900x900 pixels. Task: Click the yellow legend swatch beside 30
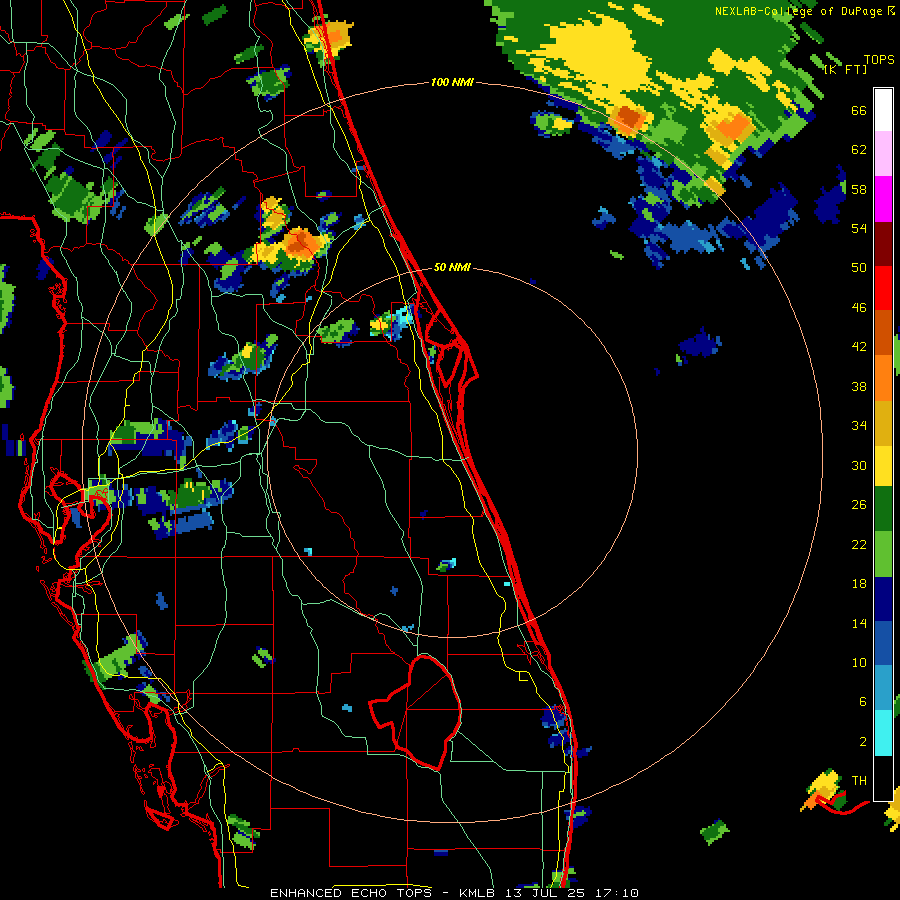click(883, 465)
